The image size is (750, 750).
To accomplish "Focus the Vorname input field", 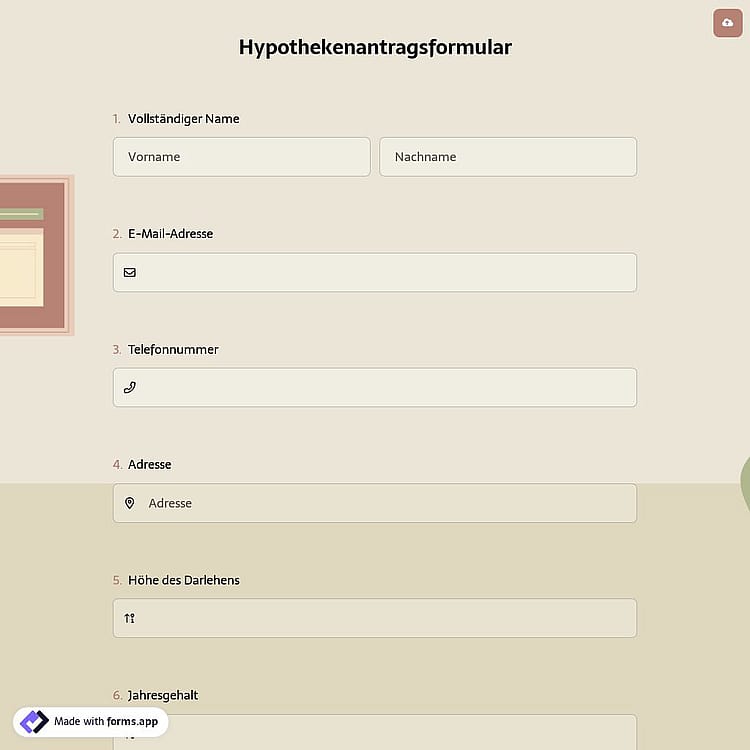I will [242, 157].
